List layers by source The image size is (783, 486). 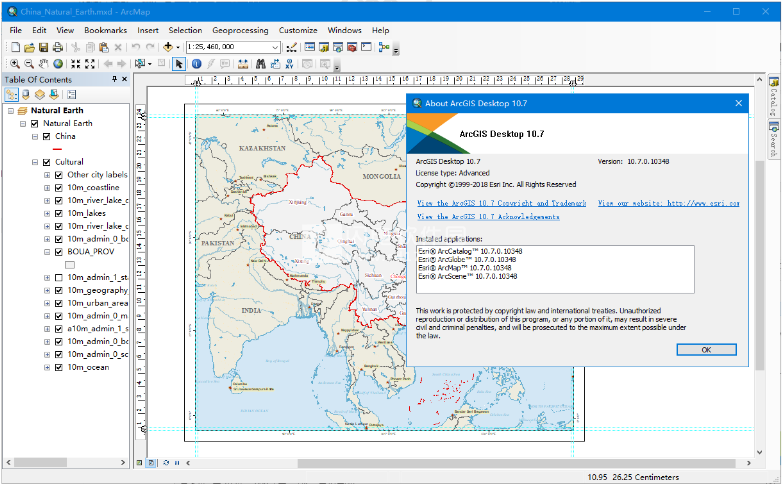pyautogui.click(x=25, y=94)
